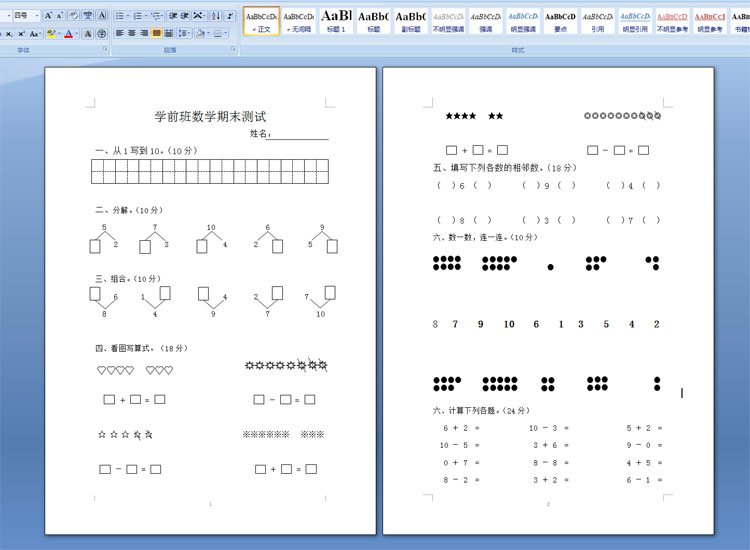Increase font size with Grow Font button

(x=48, y=16)
